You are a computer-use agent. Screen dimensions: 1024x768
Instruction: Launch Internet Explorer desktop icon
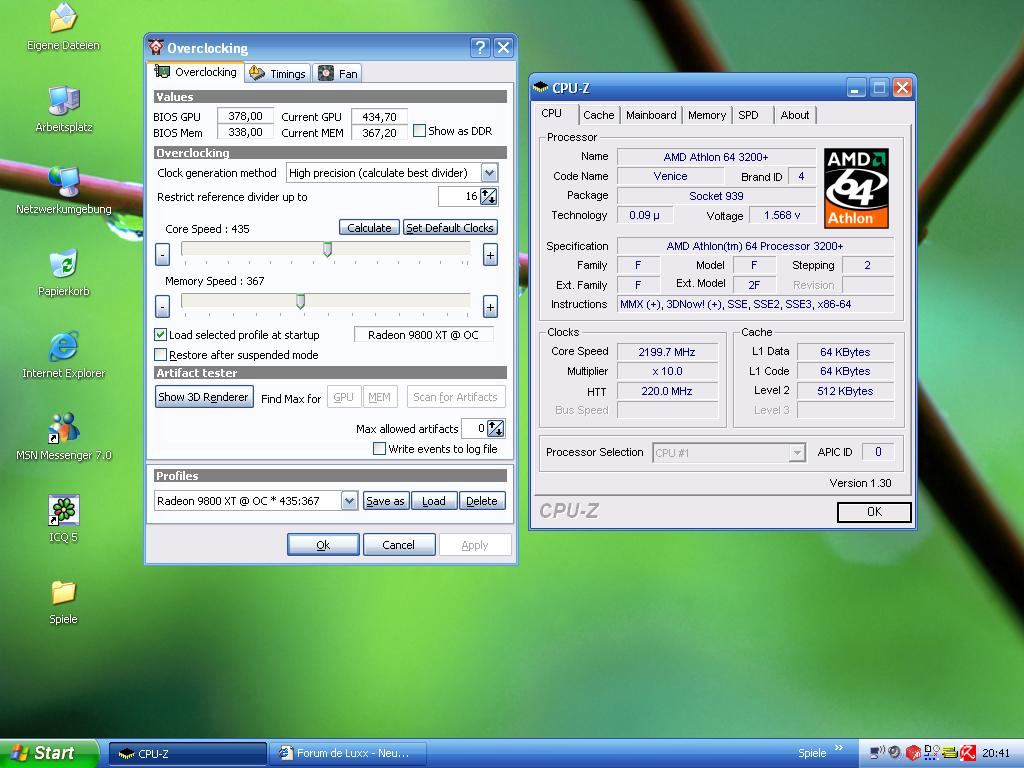(x=63, y=355)
